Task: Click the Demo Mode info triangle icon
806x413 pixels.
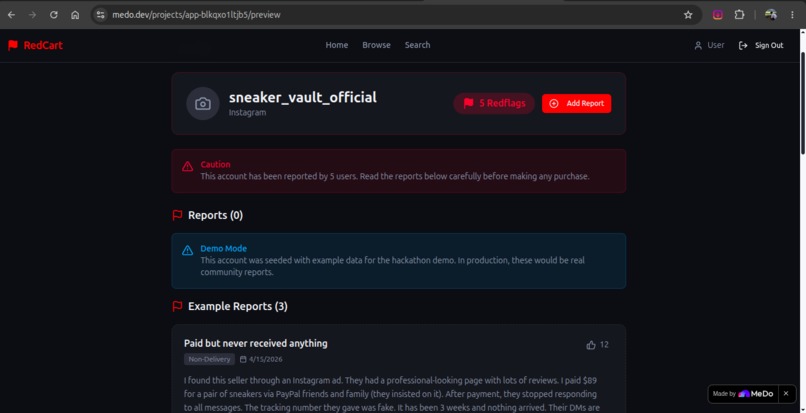Action: pos(188,250)
